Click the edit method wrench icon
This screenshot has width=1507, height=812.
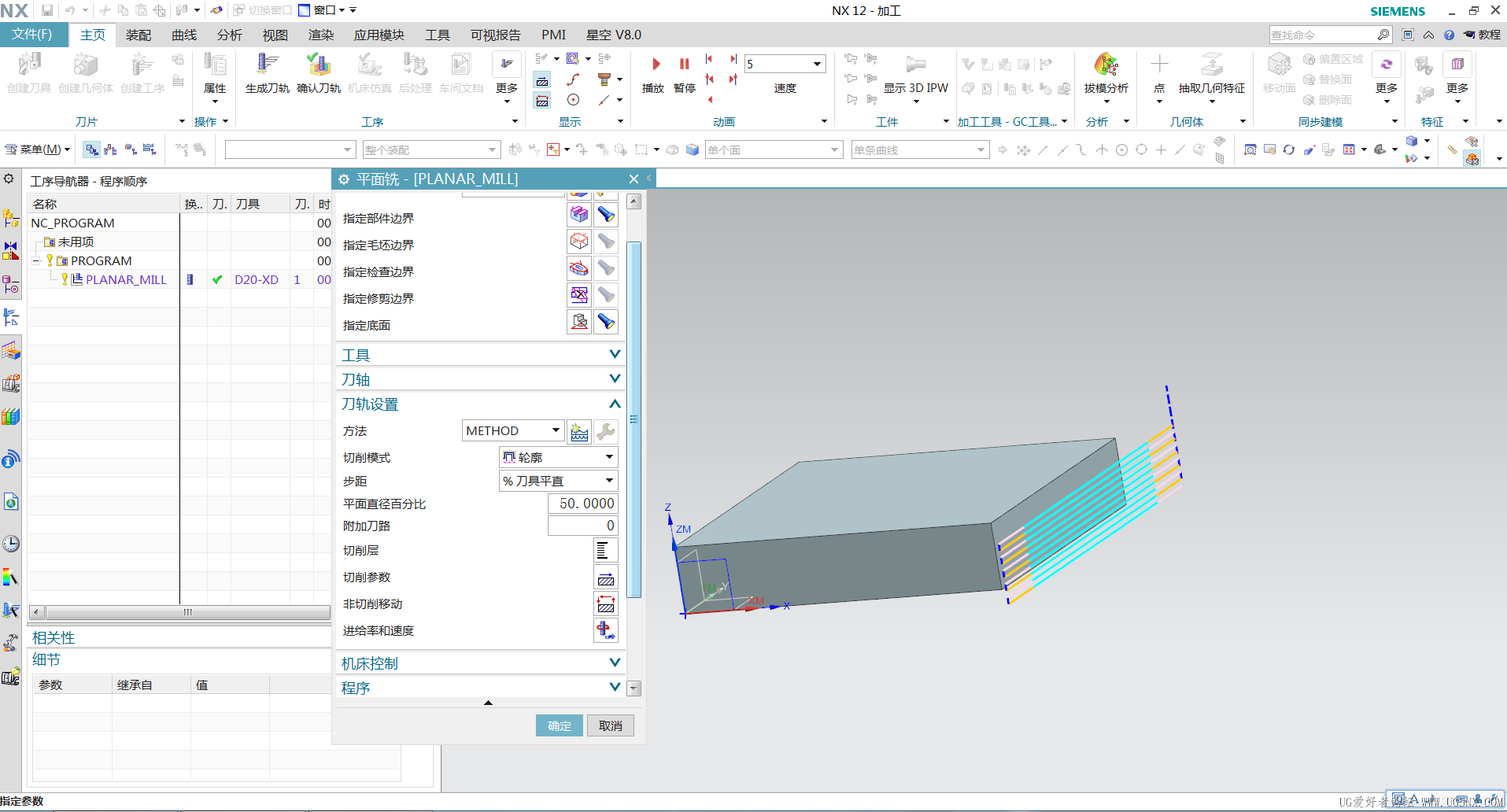point(606,431)
